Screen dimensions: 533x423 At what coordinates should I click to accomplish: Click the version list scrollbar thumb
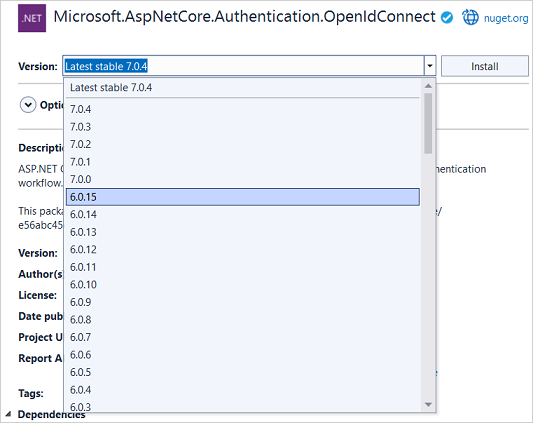[x=428, y=123]
